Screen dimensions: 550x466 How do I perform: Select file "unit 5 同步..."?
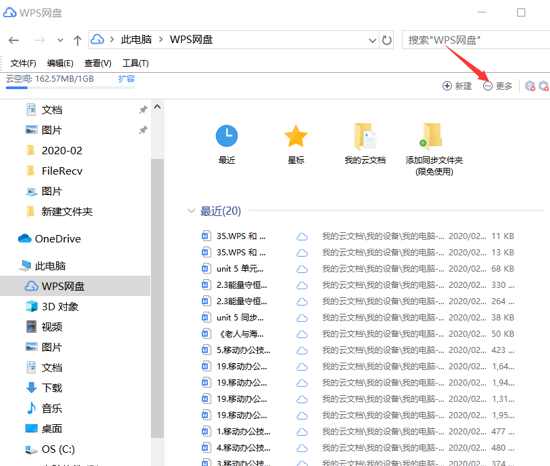click(x=240, y=318)
